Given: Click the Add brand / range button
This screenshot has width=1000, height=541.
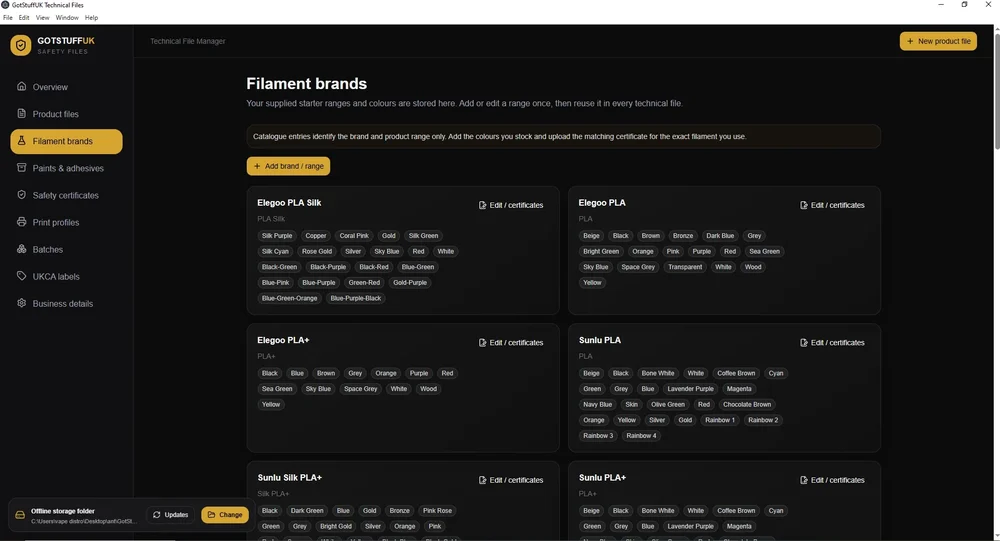Looking at the screenshot, I should pyautogui.click(x=288, y=166).
